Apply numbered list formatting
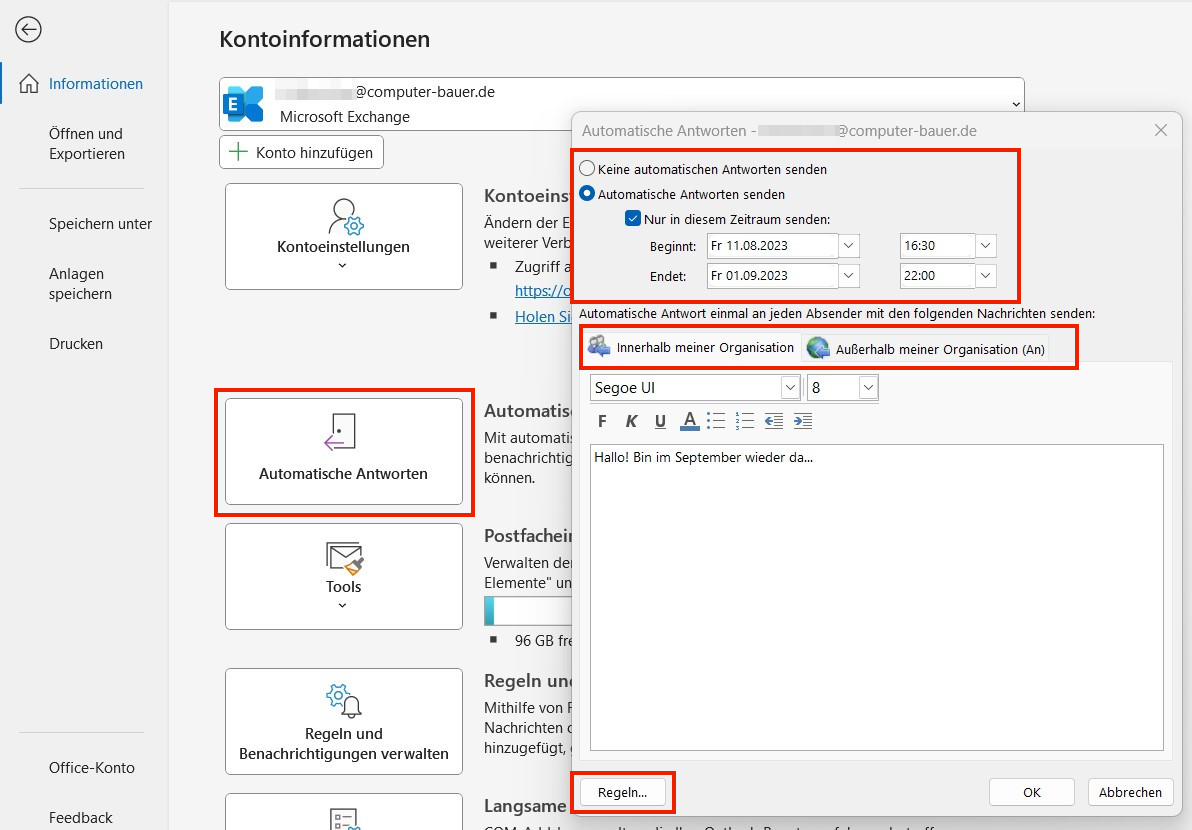This screenshot has width=1192, height=830. pyautogui.click(x=745, y=421)
